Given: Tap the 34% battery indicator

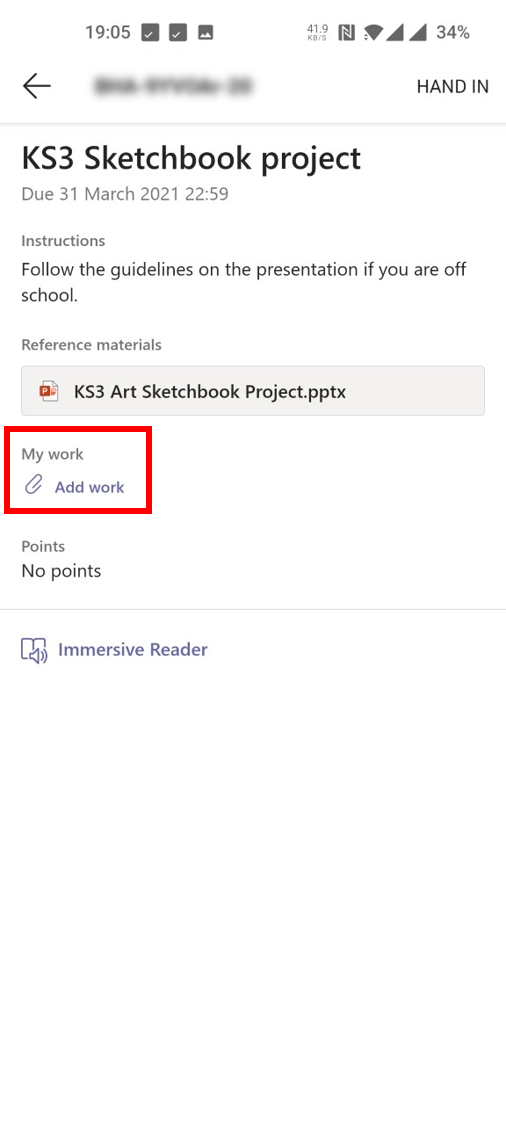Looking at the screenshot, I should (x=452, y=32).
